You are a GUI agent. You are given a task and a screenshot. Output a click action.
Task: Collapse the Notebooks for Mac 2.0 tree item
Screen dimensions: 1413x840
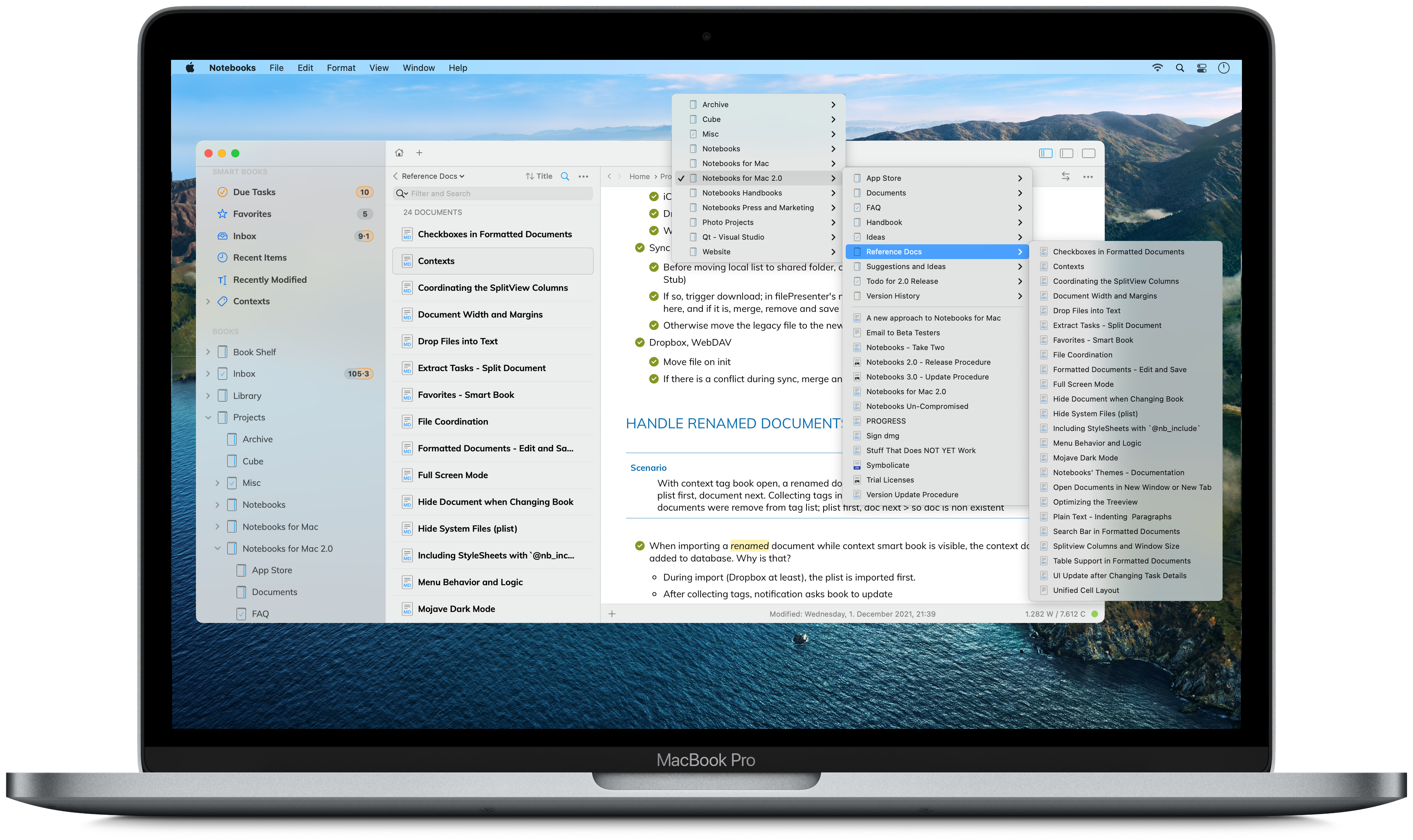218,549
